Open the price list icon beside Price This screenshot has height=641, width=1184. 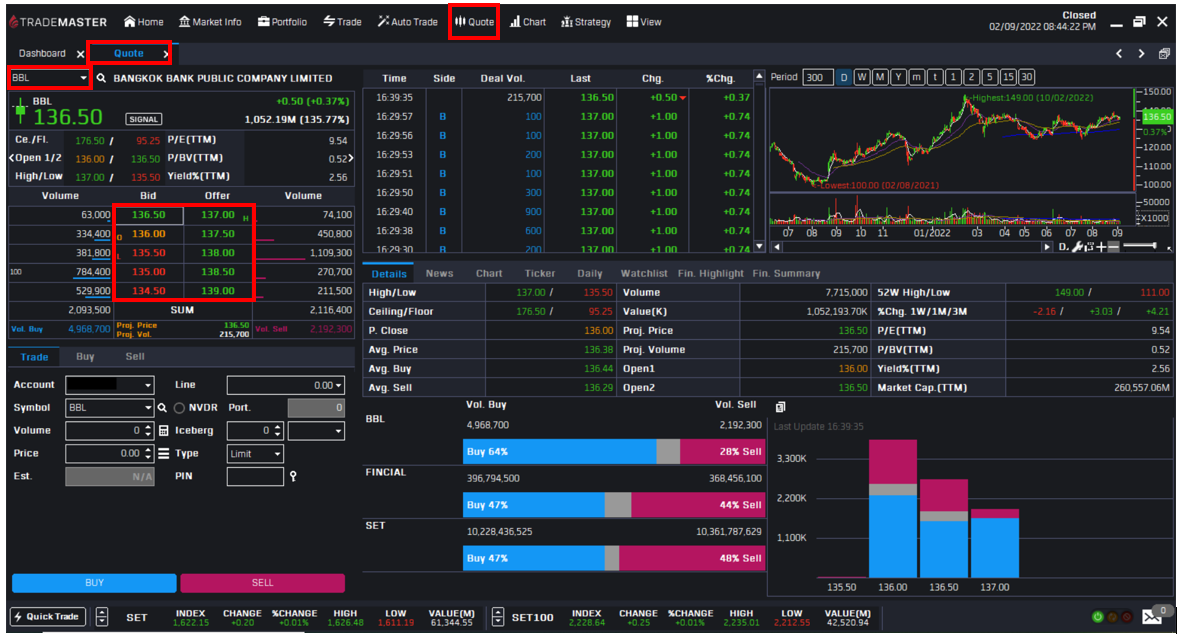[164, 454]
